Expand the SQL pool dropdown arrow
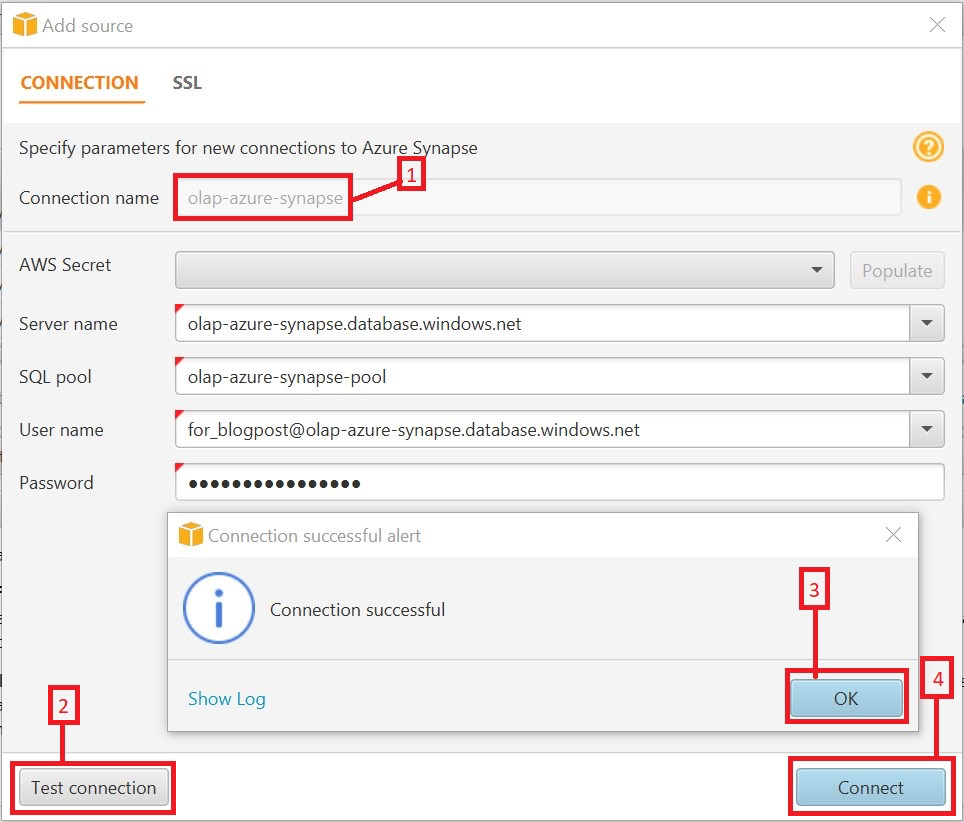Image resolution: width=964 pixels, height=822 pixels. [x=926, y=376]
